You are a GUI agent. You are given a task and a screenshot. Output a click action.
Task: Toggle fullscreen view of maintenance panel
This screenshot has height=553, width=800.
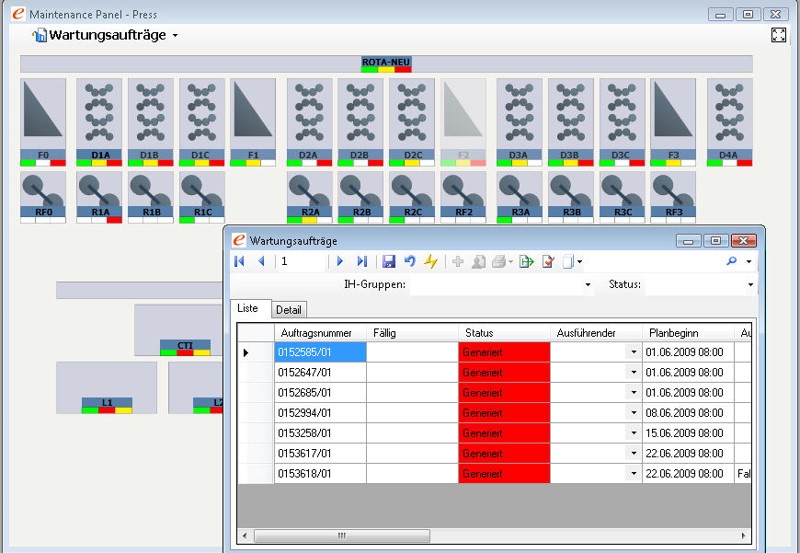(x=779, y=35)
